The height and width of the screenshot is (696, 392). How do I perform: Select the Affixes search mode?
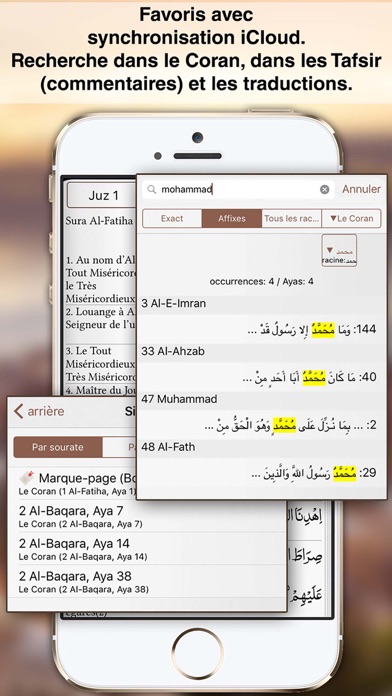click(232, 218)
